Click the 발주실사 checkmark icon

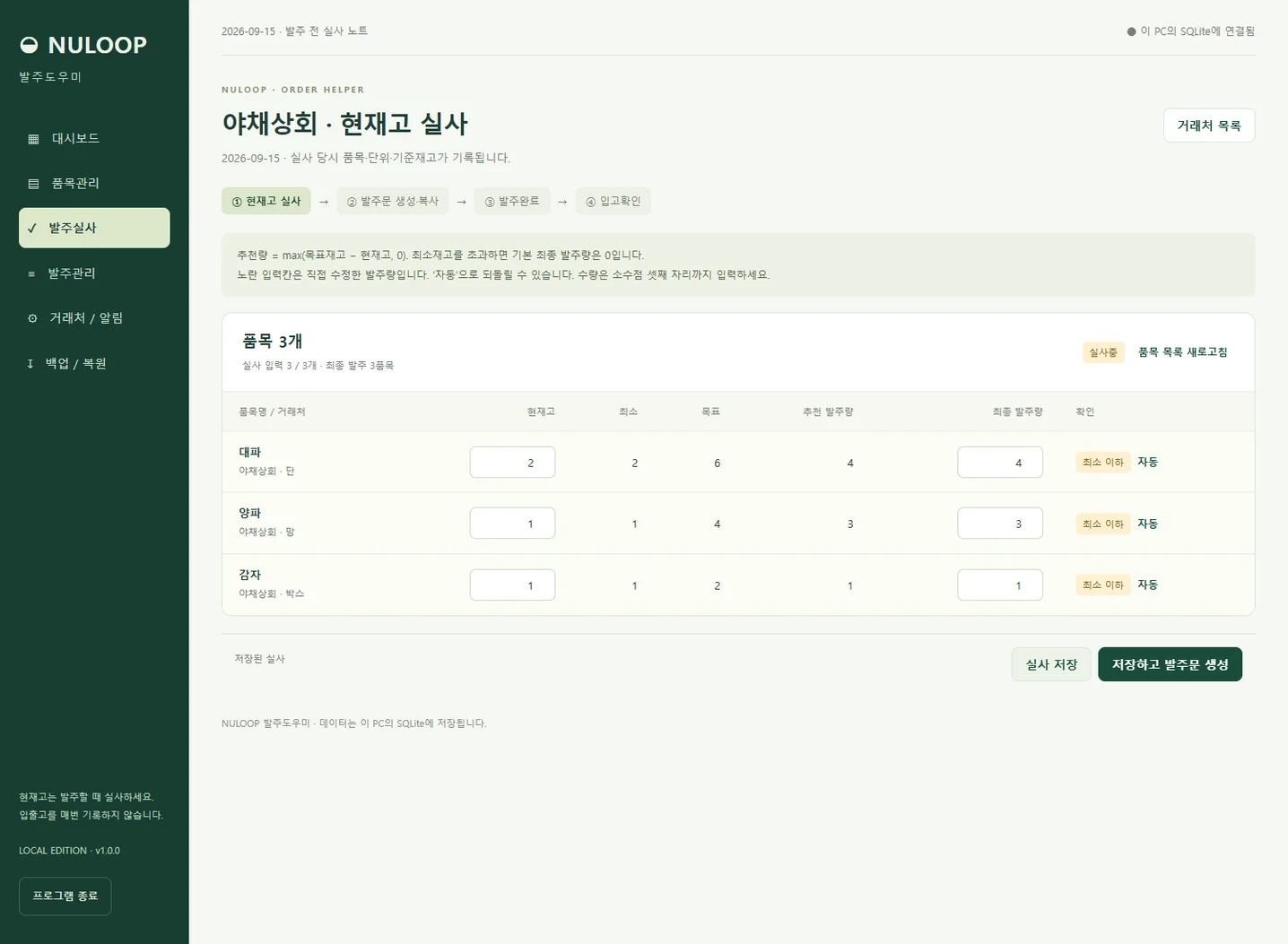pyautogui.click(x=31, y=229)
